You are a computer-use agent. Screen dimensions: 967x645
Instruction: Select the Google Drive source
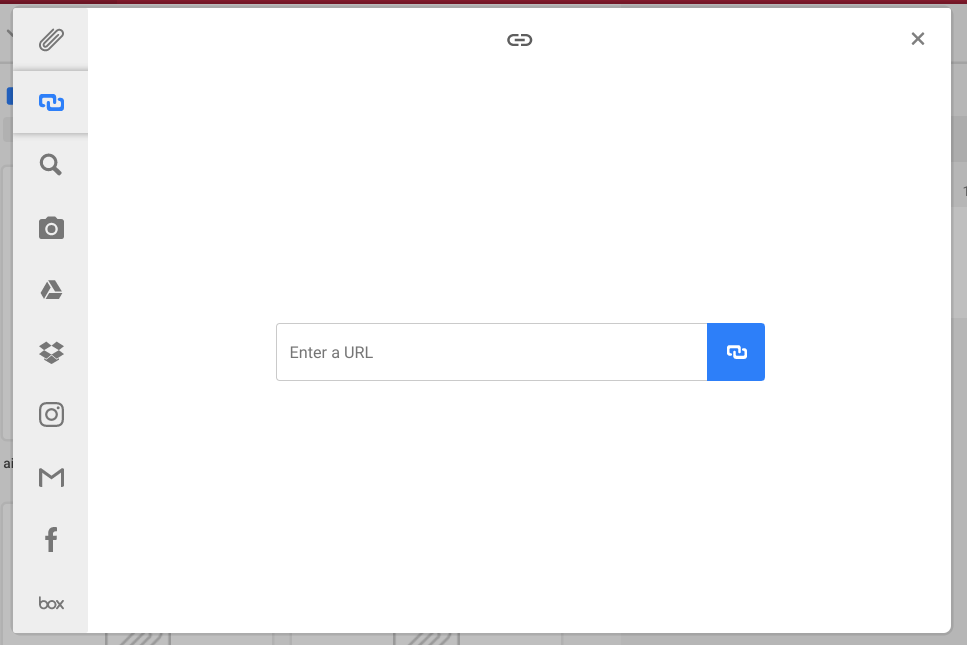[51, 290]
